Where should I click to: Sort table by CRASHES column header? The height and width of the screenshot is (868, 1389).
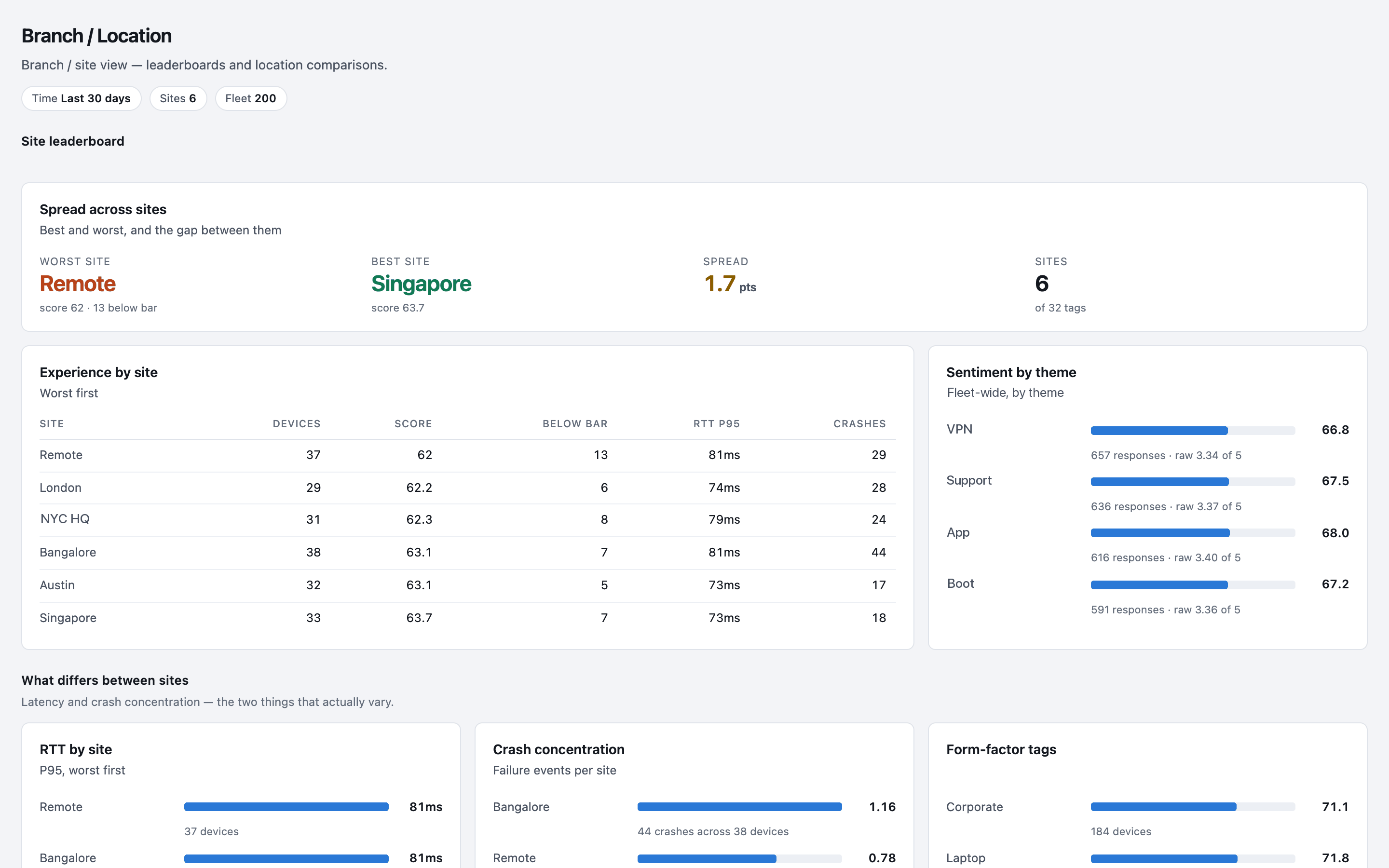(859, 424)
